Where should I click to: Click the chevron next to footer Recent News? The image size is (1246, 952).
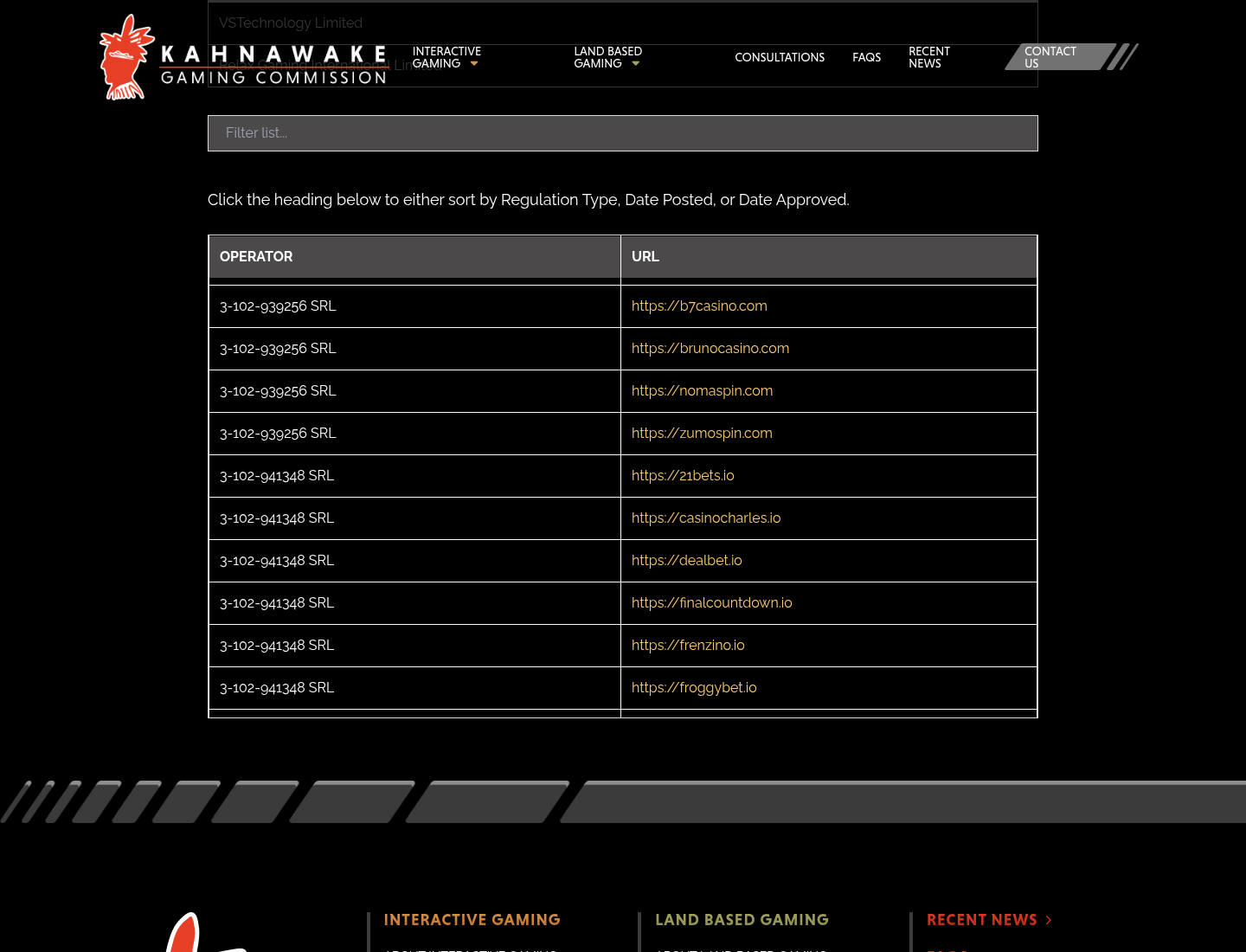(x=1049, y=920)
